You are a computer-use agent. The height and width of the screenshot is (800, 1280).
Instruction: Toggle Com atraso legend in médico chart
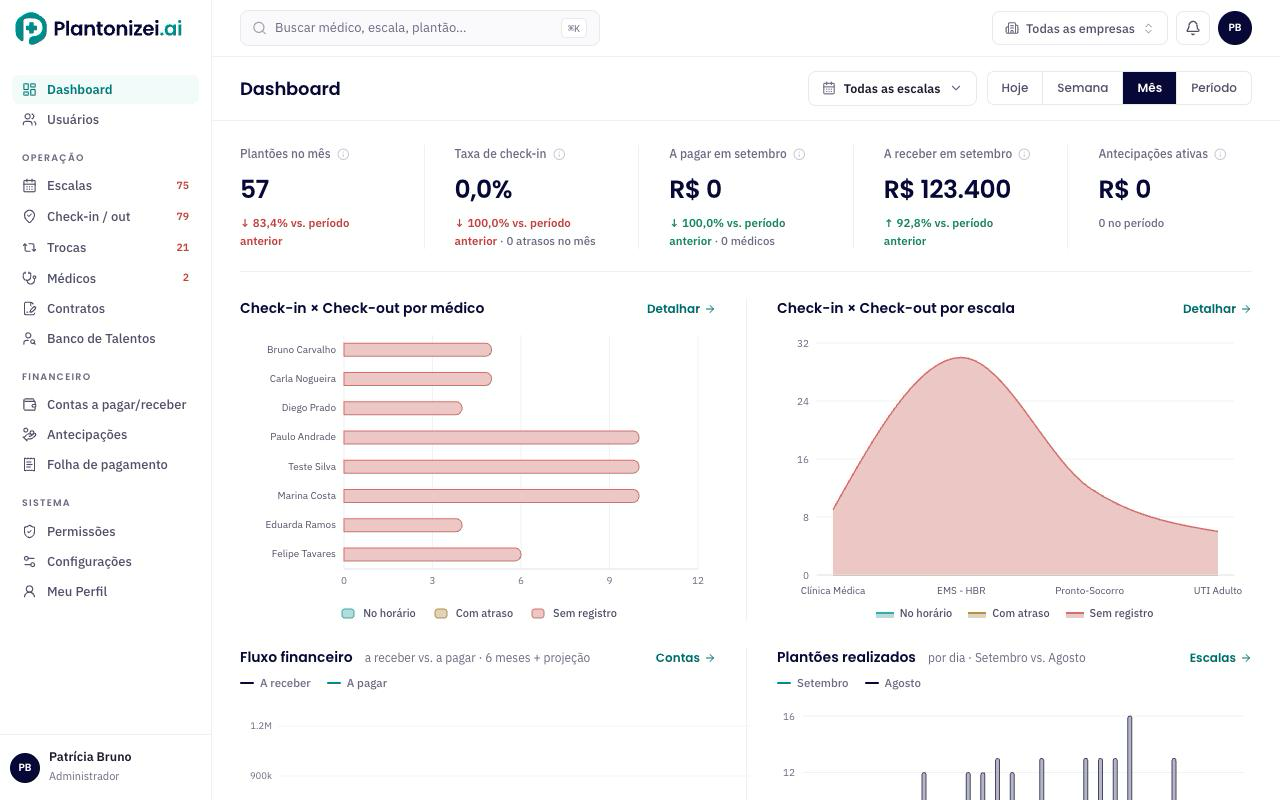[473, 613]
